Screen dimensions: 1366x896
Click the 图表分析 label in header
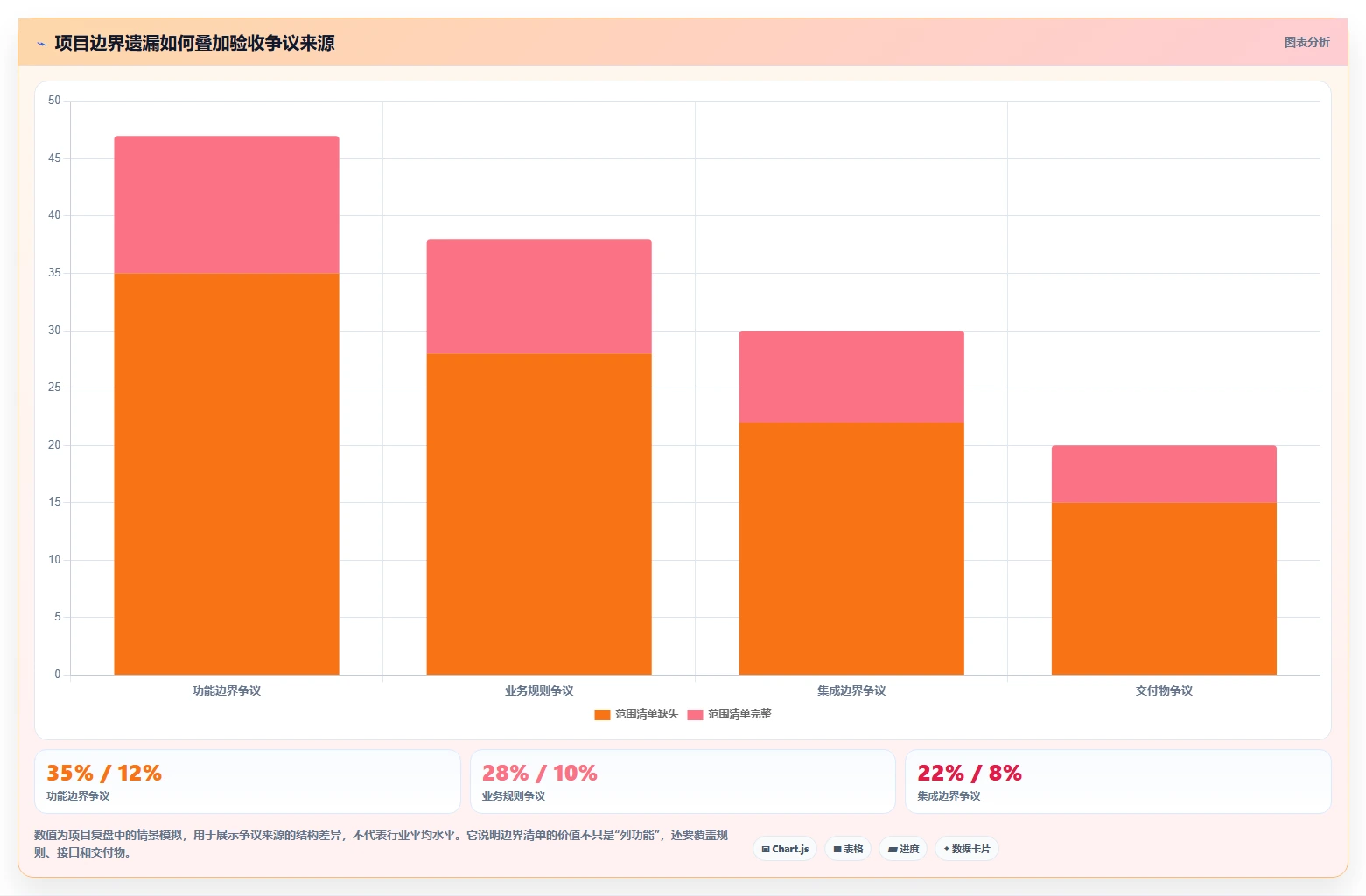1306,42
